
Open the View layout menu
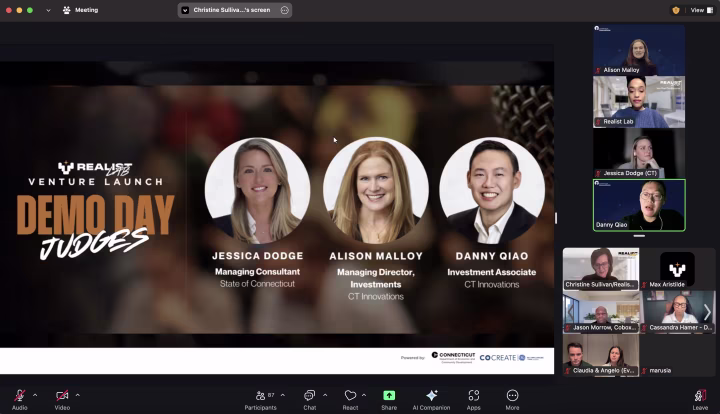tap(702, 10)
